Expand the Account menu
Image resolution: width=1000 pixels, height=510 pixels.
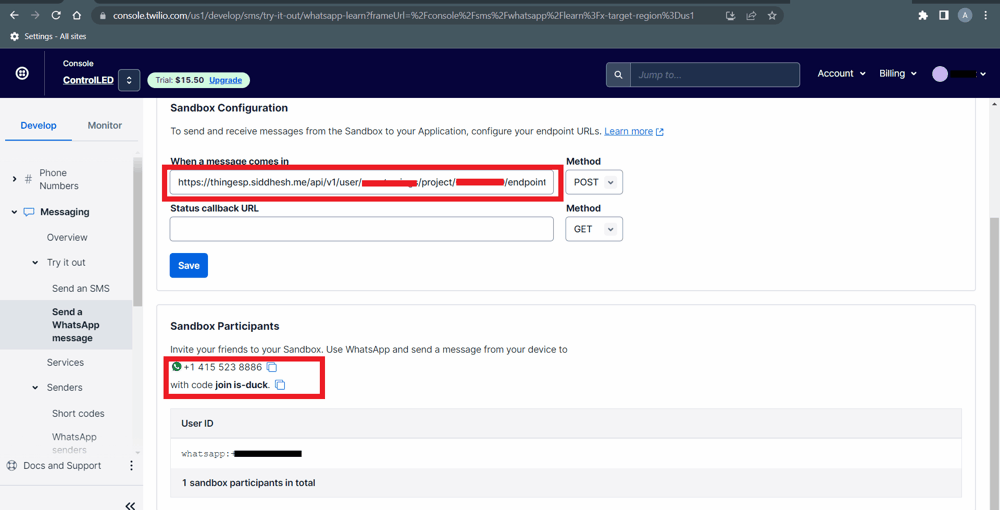click(841, 74)
